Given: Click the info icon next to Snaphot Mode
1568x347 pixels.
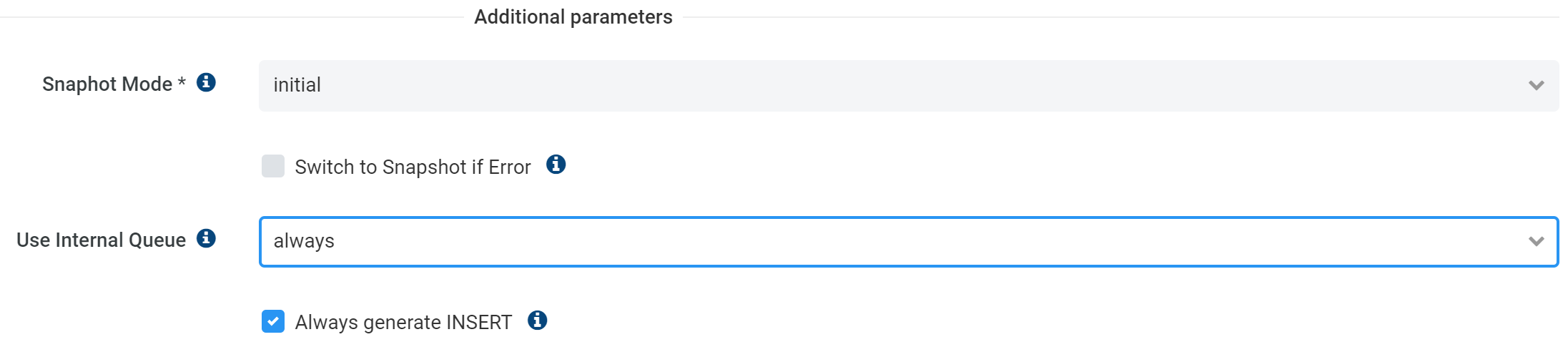Looking at the screenshot, I should pyautogui.click(x=206, y=83).
